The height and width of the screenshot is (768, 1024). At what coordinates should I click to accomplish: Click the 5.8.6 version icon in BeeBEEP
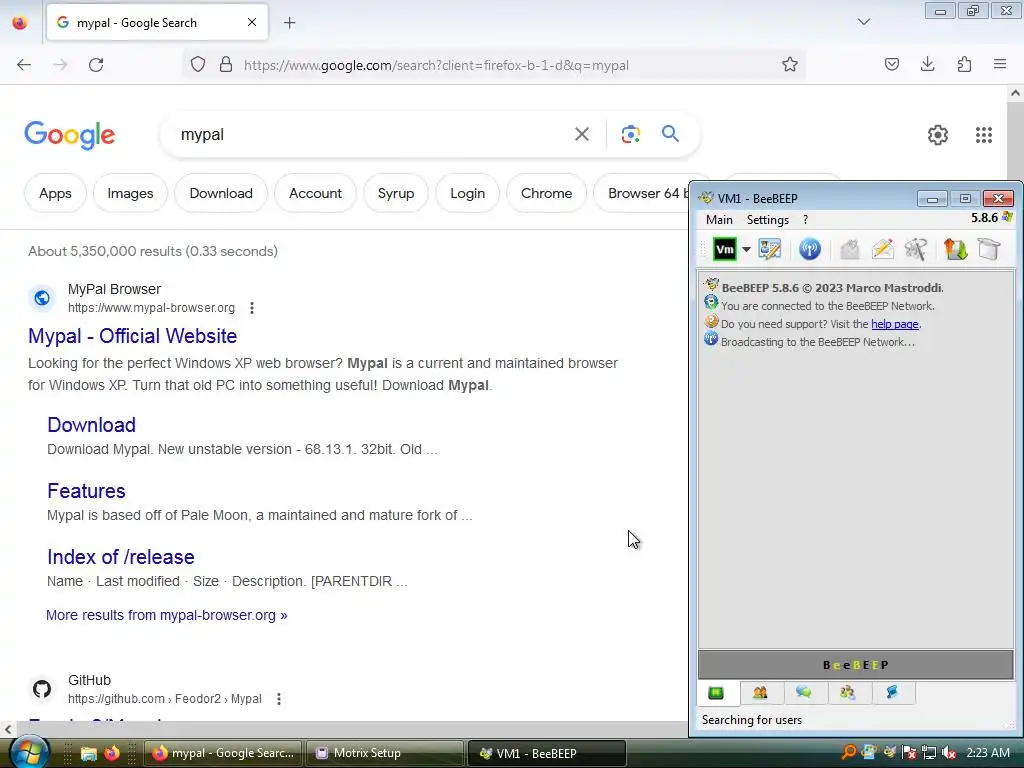[1007, 217]
